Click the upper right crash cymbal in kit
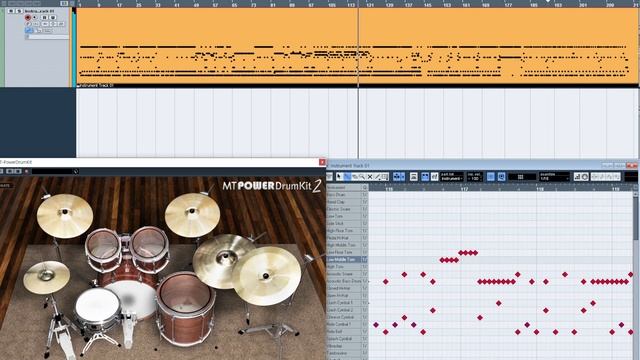The image size is (640, 360). coord(192,215)
